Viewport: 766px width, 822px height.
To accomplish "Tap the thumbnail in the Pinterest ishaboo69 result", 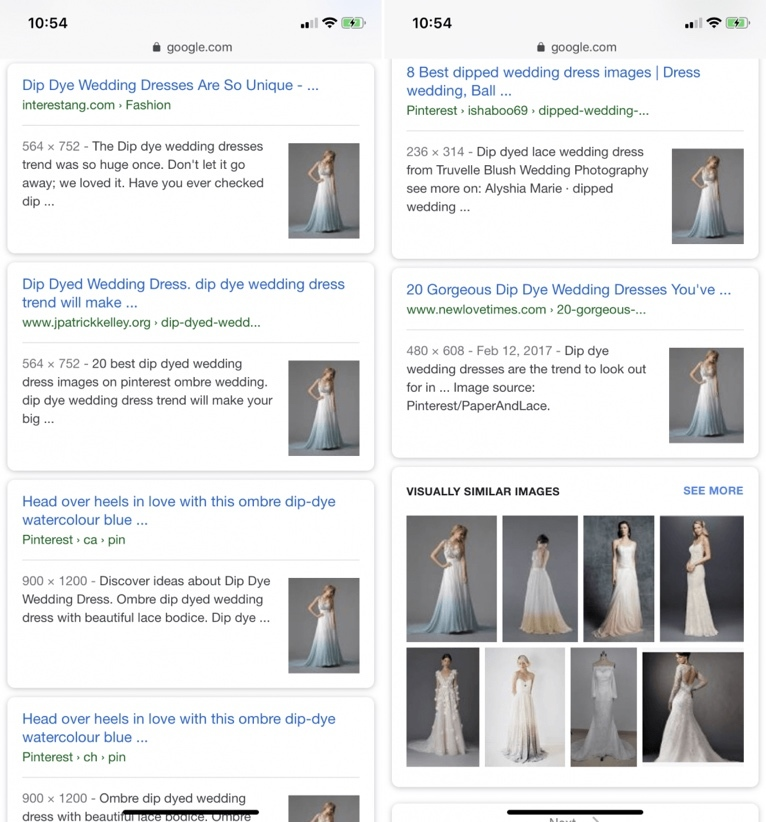I will tap(707, 196).
